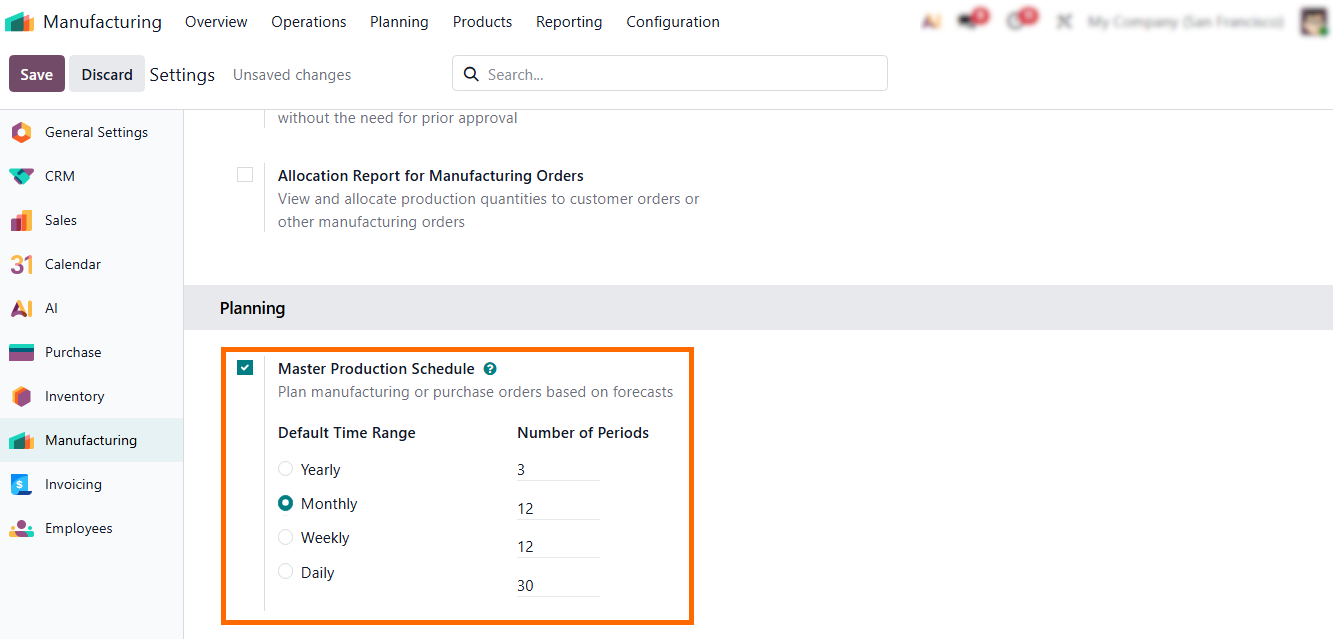1333x639 pixels.
Task: Choose the Weekly time range option
Action: pyautogui.click(x=285, y=537)
